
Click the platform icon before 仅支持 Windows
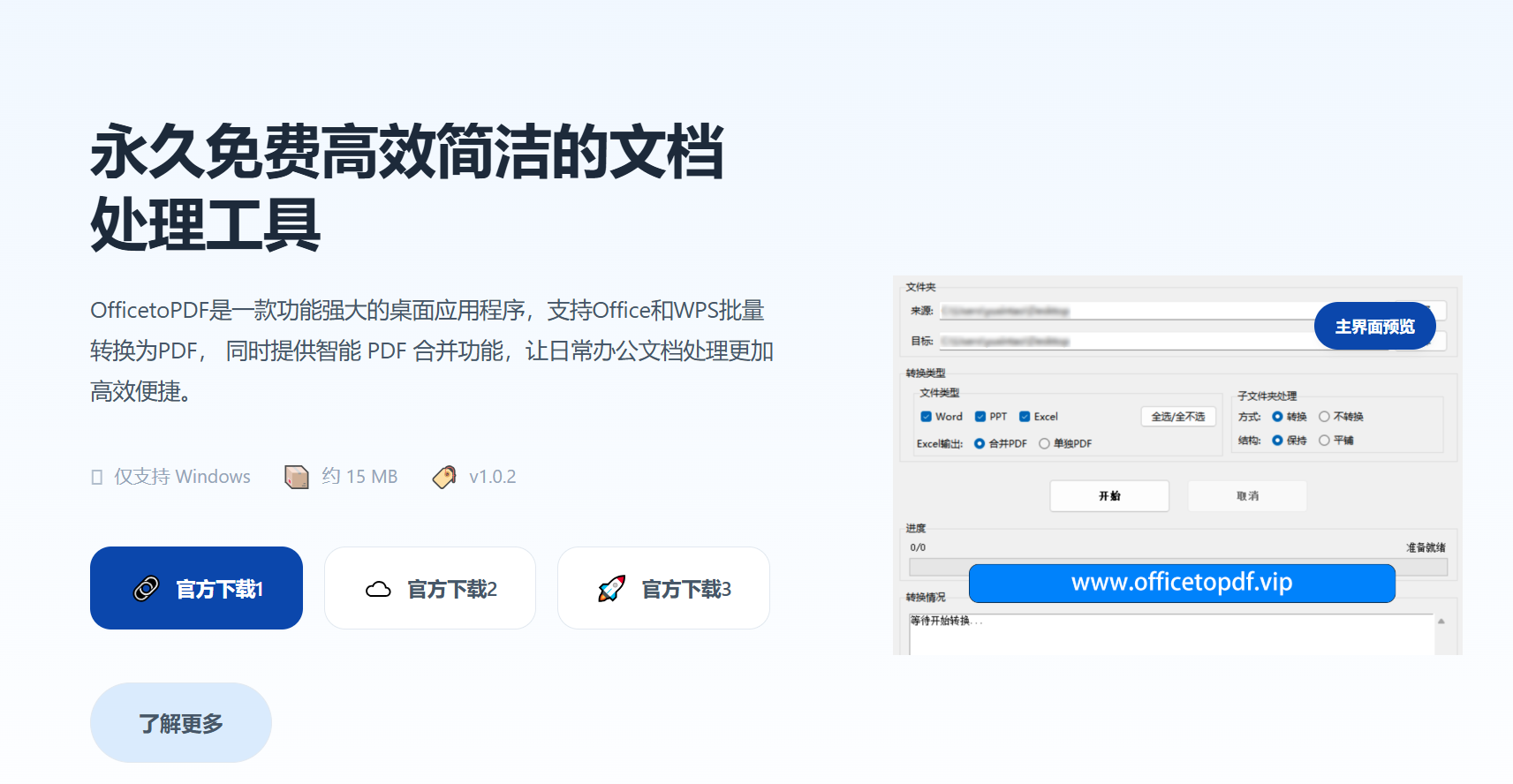97,478
